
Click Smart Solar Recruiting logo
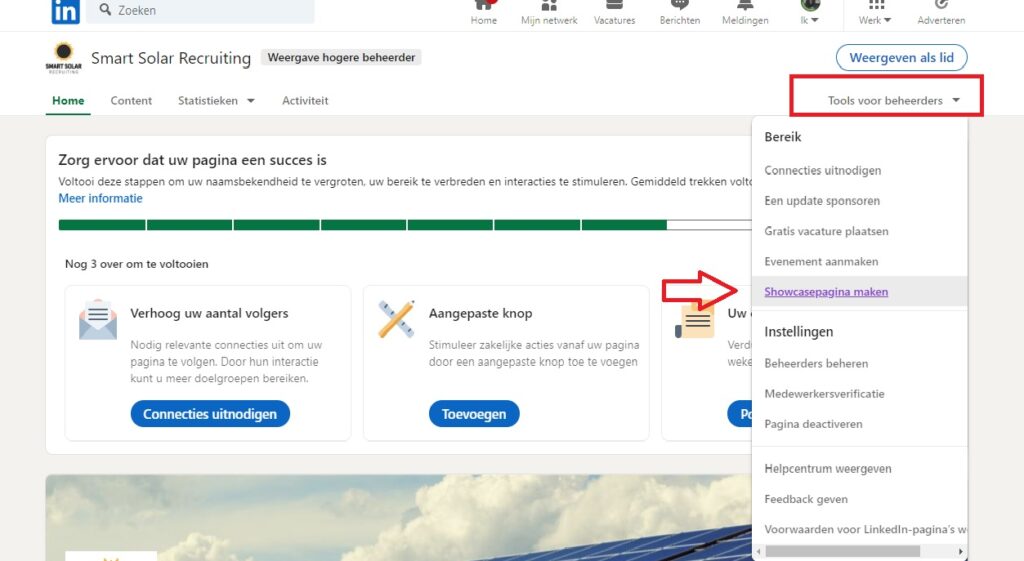(x=63, y=58)
